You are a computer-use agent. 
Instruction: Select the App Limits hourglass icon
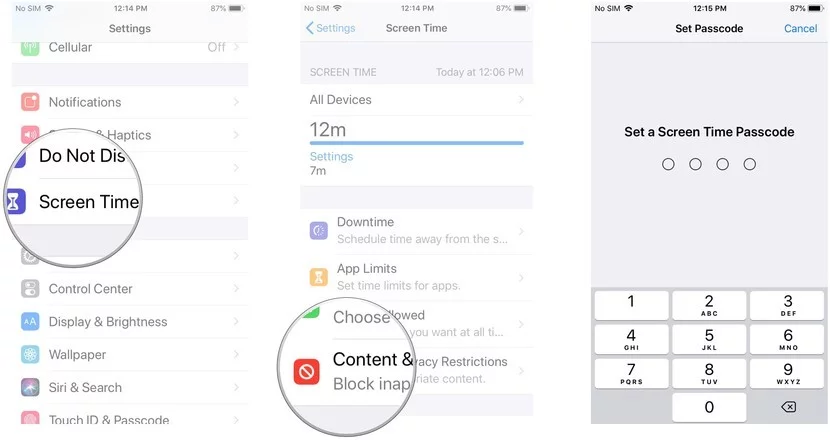click(x=319, y=277)
